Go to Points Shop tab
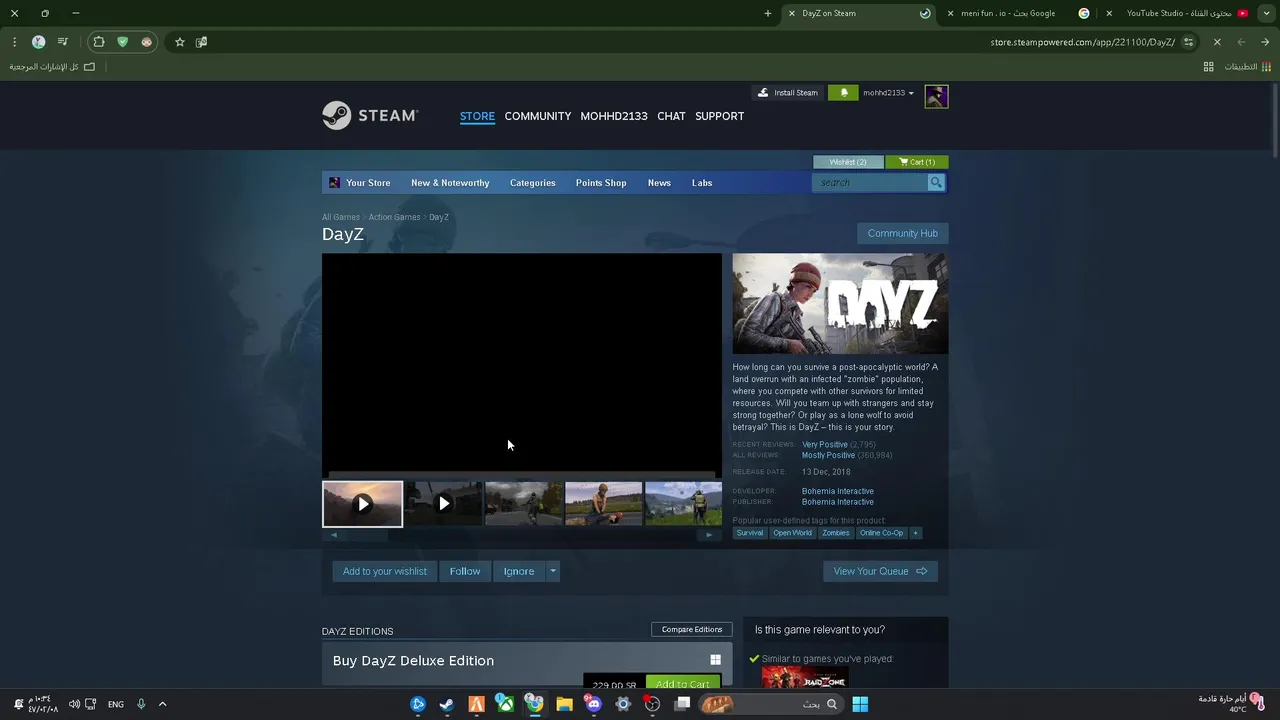This screenshot has width=1280, height=720. tap(601, 183)
